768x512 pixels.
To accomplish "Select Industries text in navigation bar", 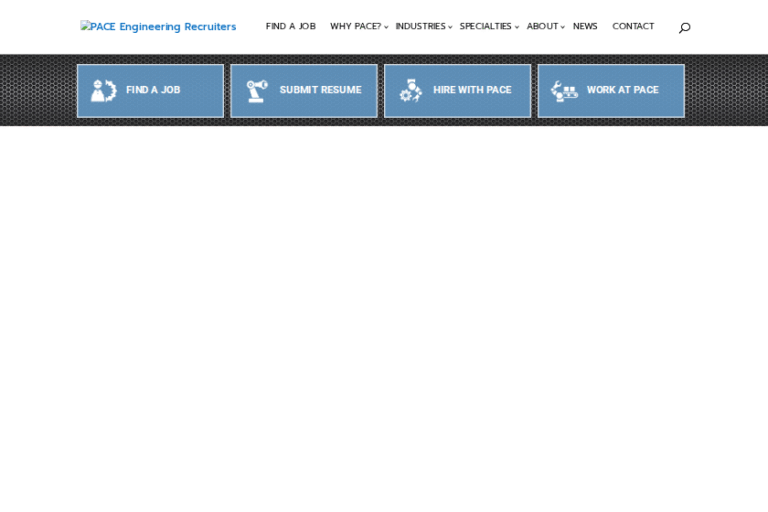I will [420, 27].
